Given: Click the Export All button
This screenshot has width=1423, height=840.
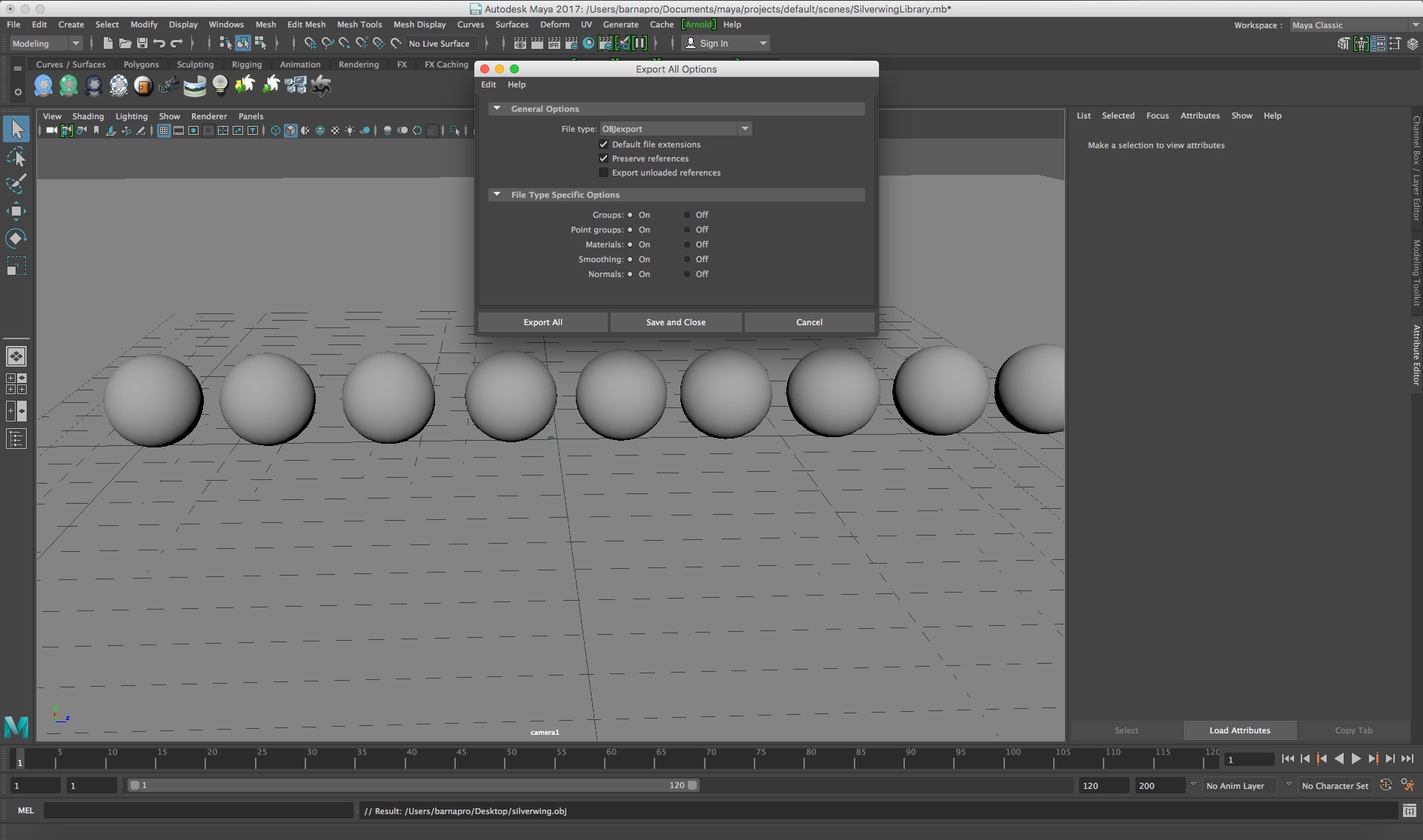Looking at the screenshot, I should [x=543, y=322].
